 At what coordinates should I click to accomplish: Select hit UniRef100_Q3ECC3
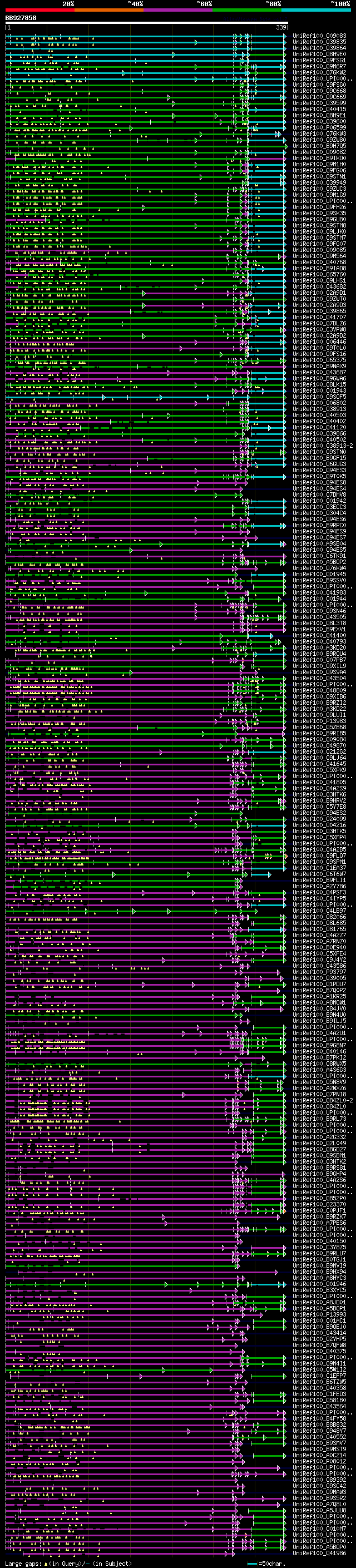[319, 507]
